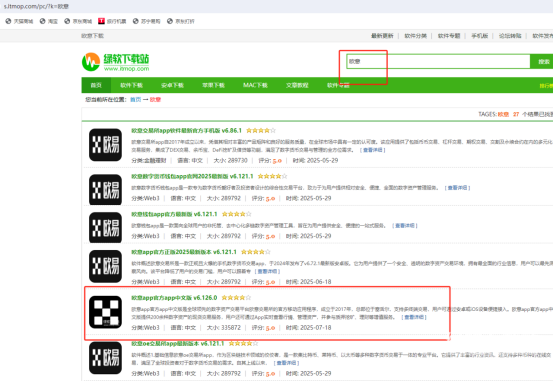
Task: Click 查看详细 for 官方正版2025 result
Action: pos(267,271)
